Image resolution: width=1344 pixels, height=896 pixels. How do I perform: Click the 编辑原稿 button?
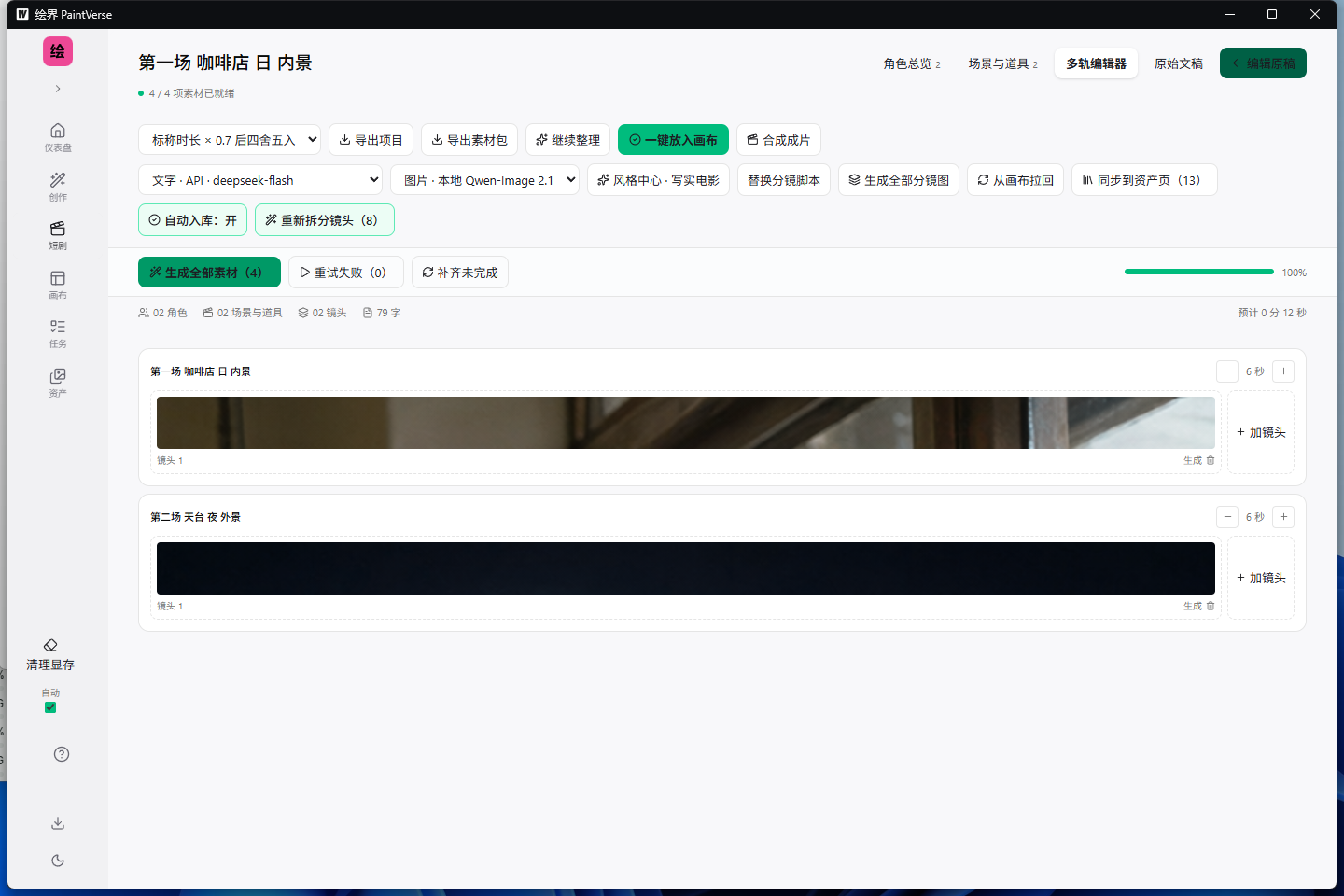[x=1263, y=63]
